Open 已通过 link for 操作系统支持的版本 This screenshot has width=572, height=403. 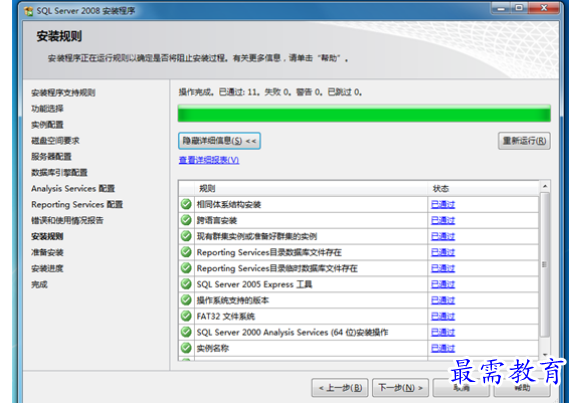click(x=443, y=301)
